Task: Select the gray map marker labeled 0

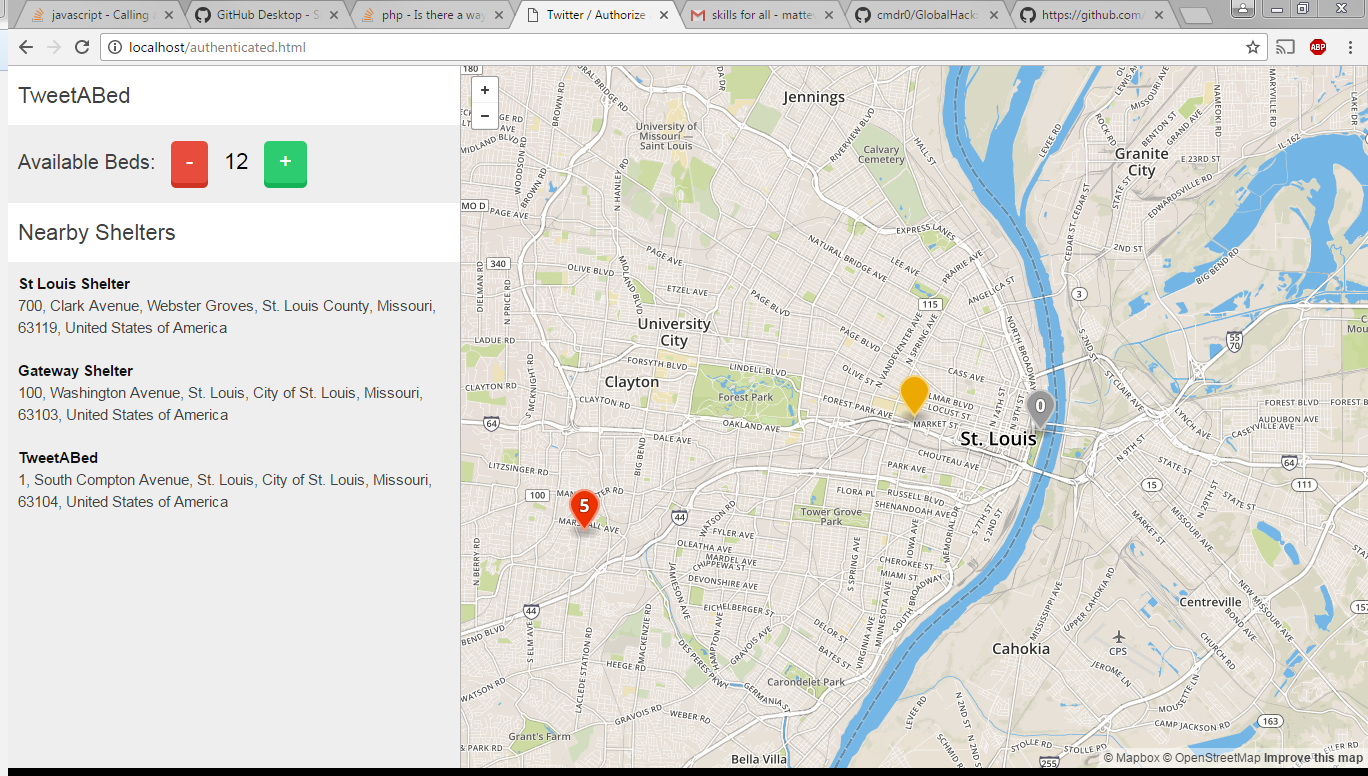Action: [1040, 408]
